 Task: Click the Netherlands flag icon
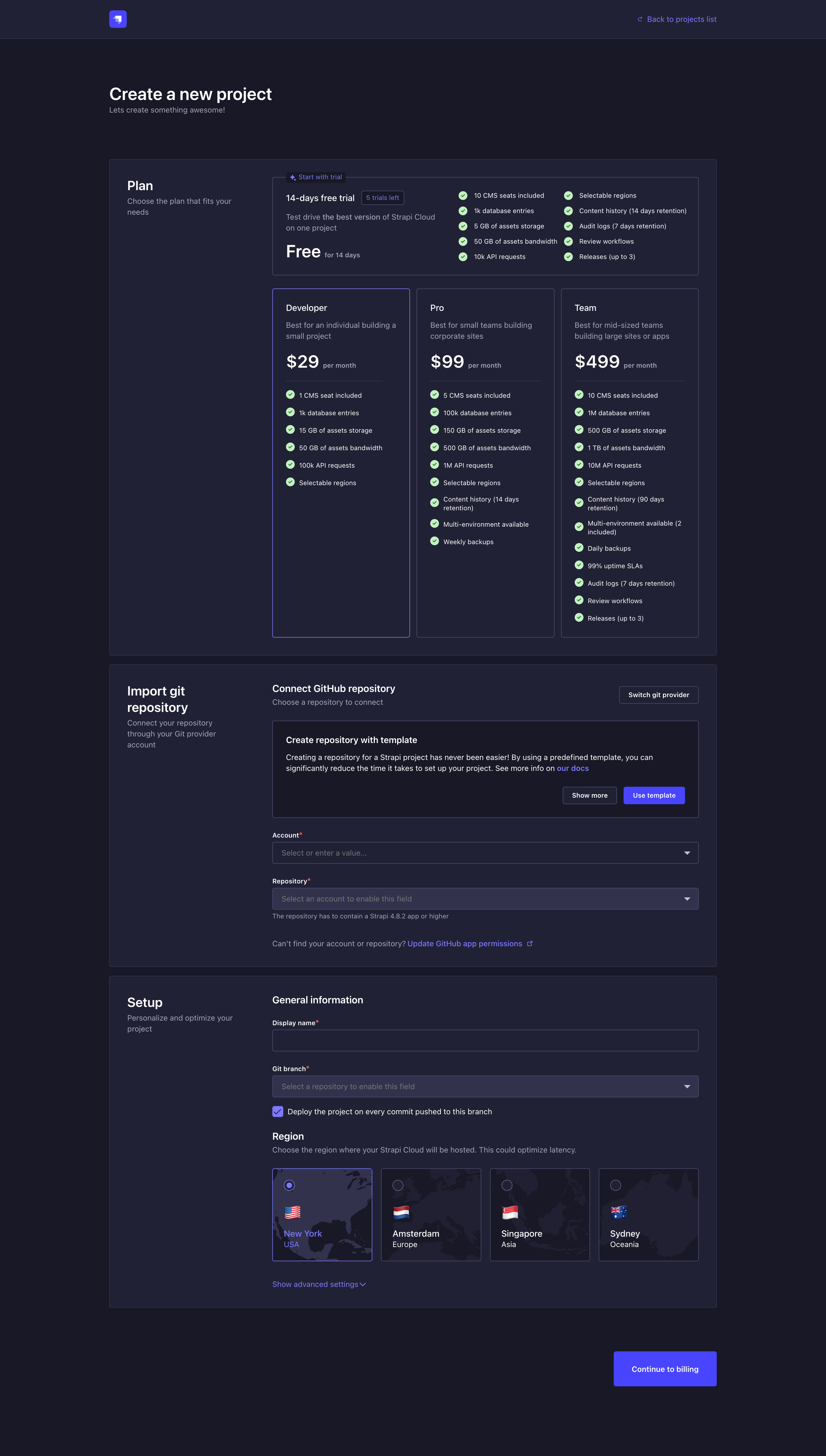401,1213
